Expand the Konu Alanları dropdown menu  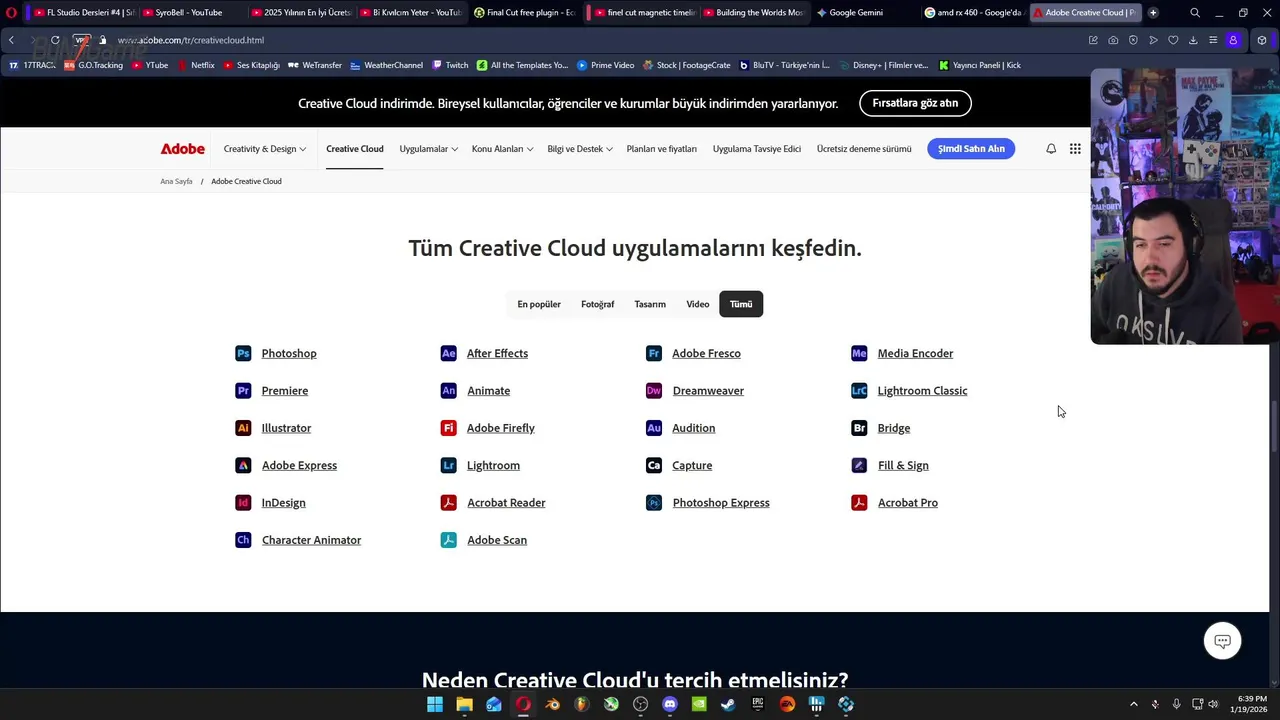point(502,149)
